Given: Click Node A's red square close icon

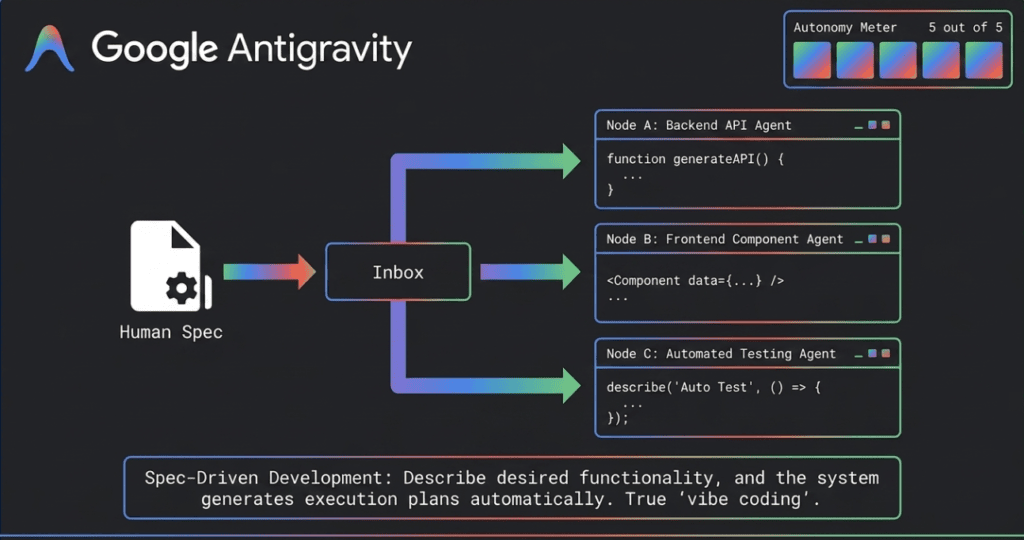Looking at the screenshot, I should [886, 125].
